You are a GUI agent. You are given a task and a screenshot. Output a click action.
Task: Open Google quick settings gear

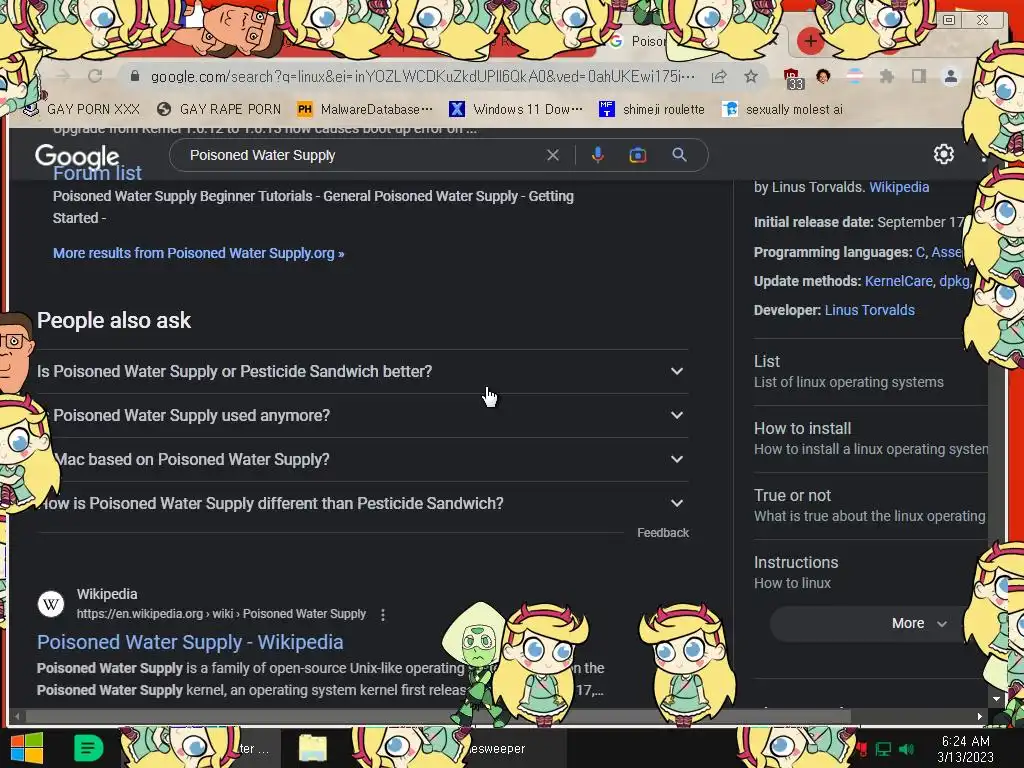pos(944,154)
